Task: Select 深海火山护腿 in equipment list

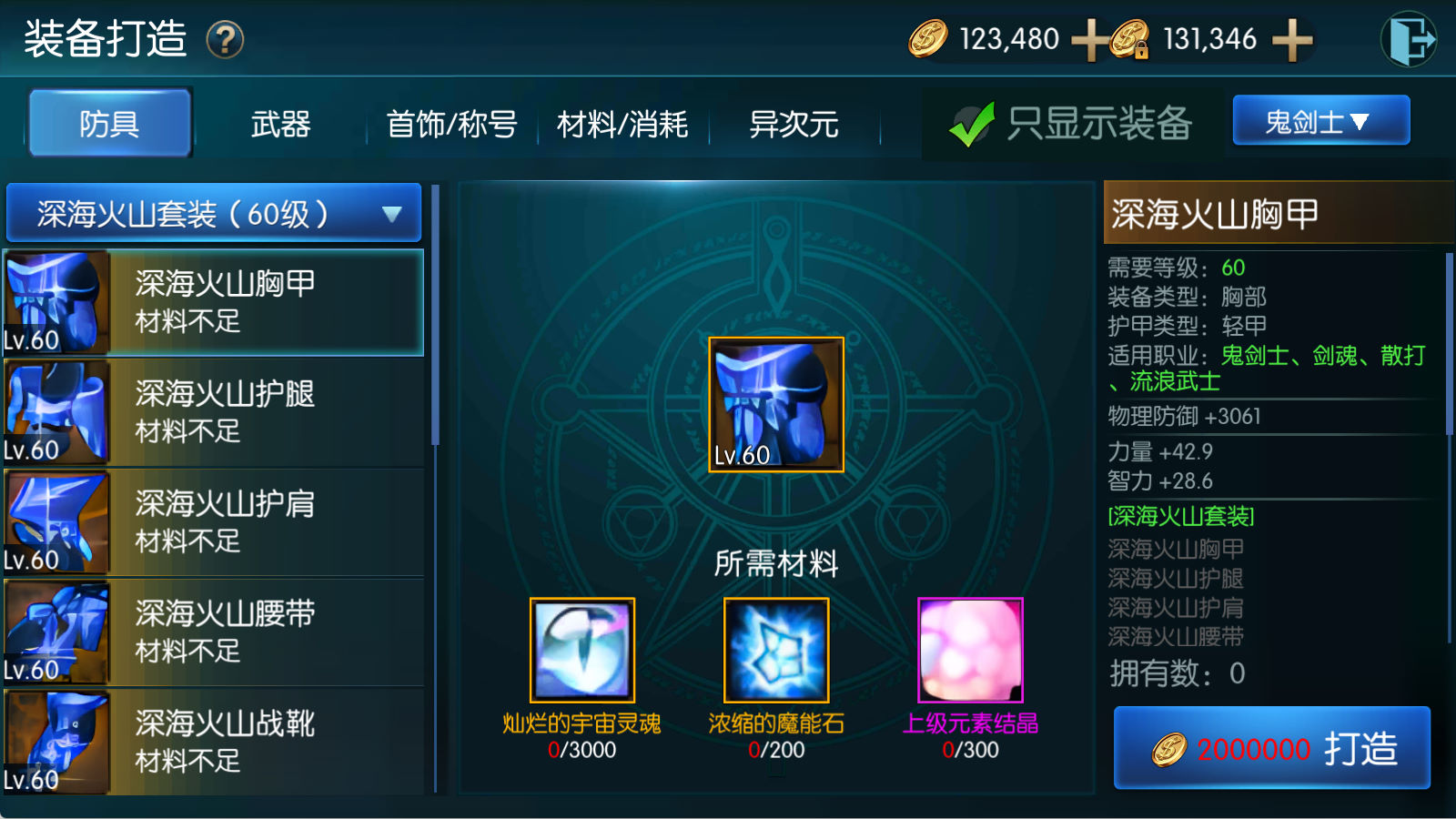Action: (x=215, y=412)
